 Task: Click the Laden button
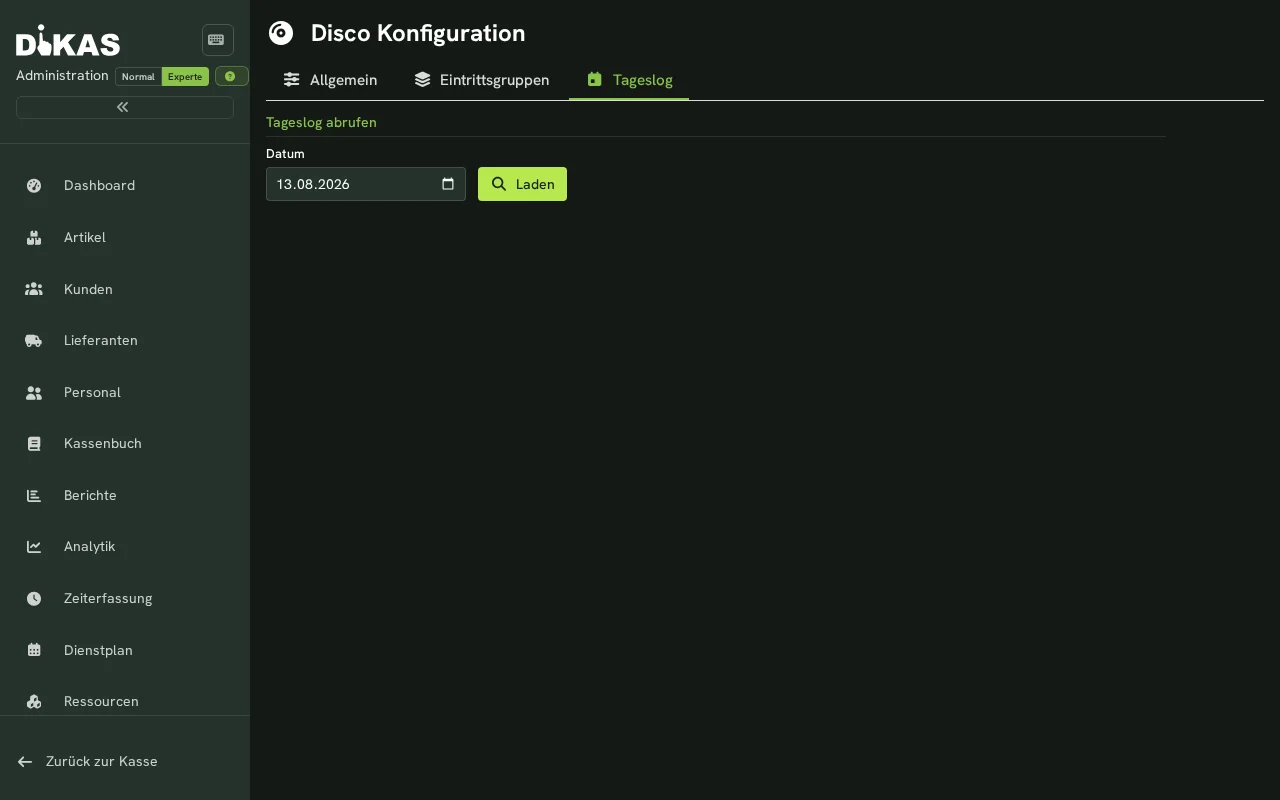pos(522,184)
